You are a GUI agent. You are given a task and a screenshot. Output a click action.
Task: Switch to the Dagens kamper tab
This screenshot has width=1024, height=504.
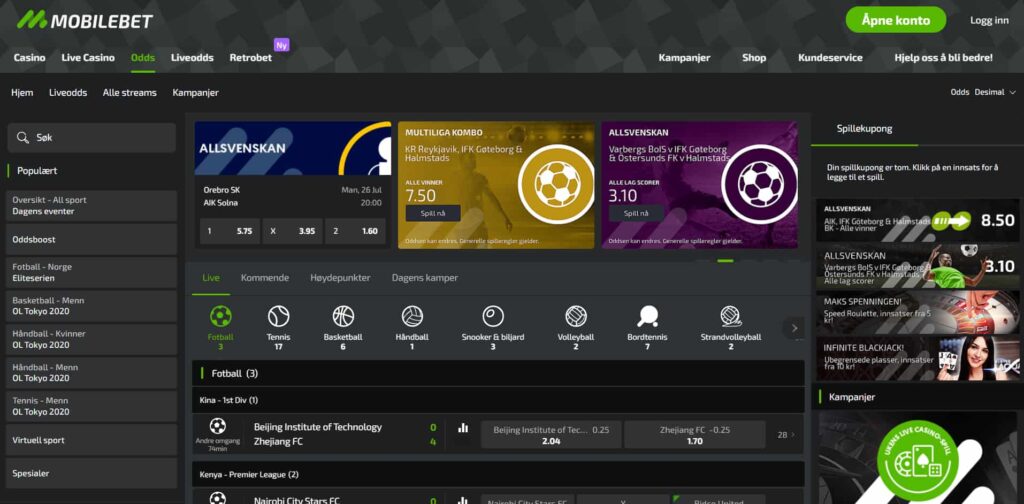click(x=424, y=277)
